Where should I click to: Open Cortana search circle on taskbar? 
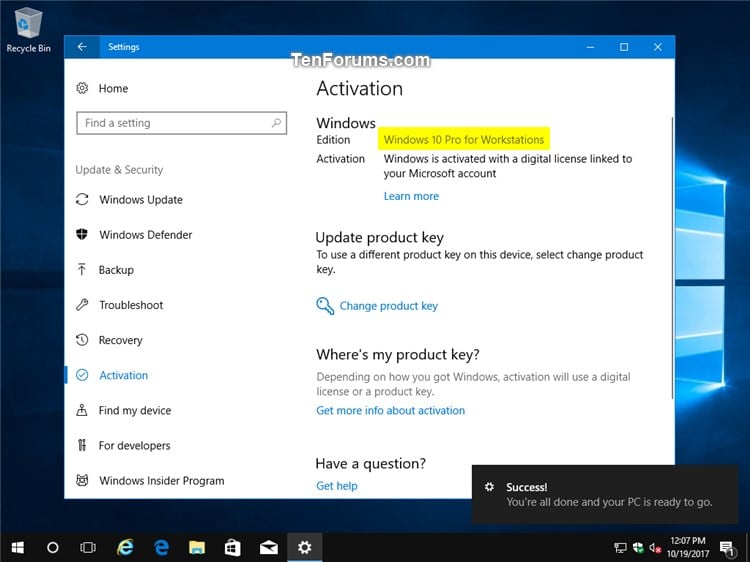53,547
